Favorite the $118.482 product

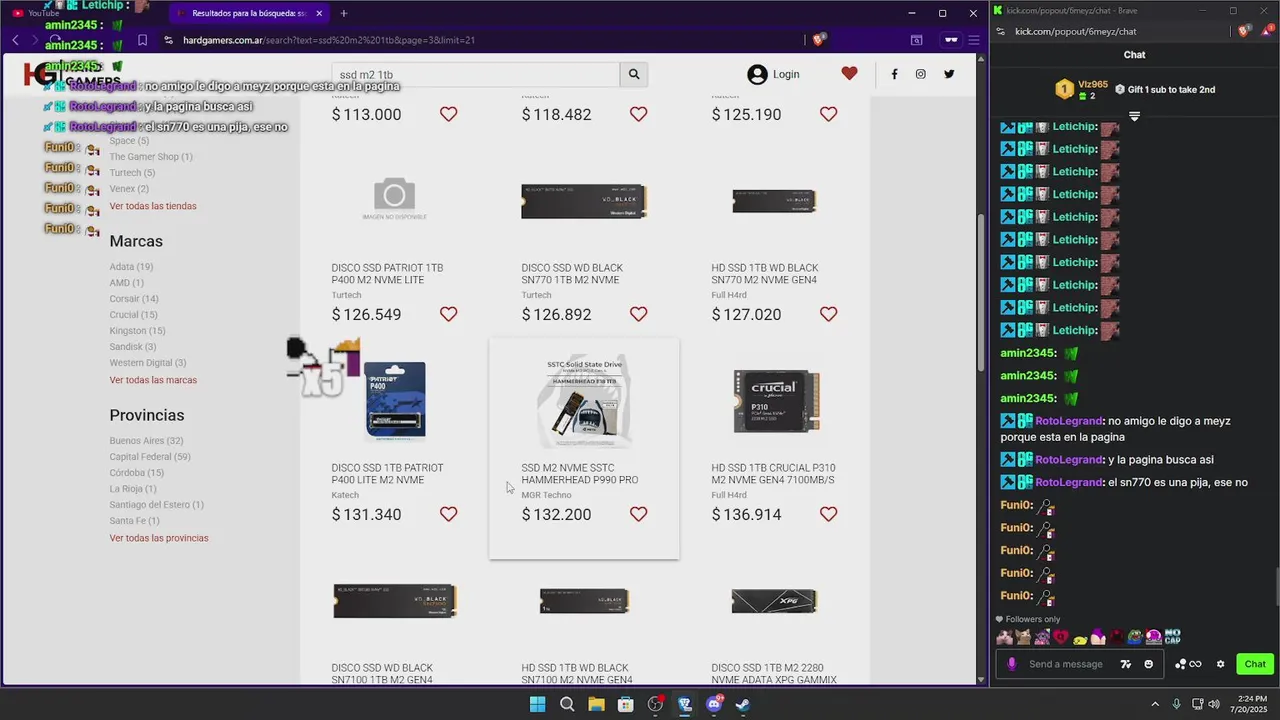point(639,114)
